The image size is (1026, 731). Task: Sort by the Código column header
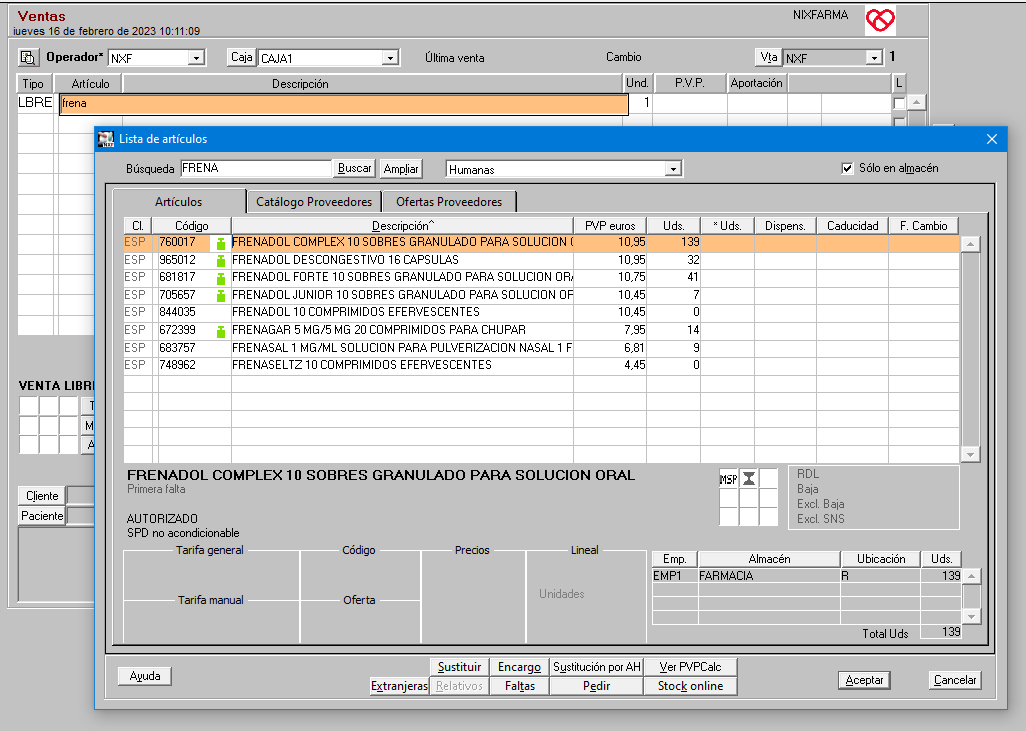[192, 226]
